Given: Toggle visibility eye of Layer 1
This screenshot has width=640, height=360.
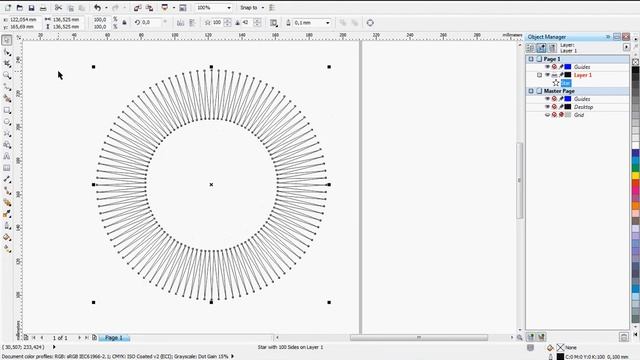Looking at the screenshot, I should [547, 75].
